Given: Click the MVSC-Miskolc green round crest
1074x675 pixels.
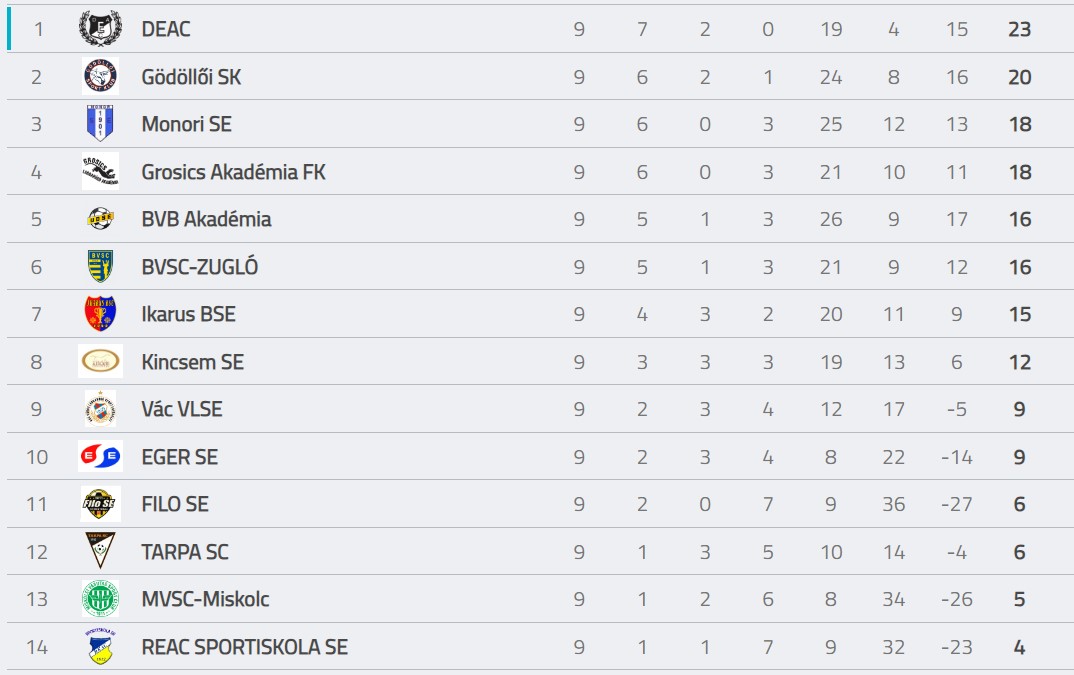Looking at the screenshot, I should [x=100, y=598].
